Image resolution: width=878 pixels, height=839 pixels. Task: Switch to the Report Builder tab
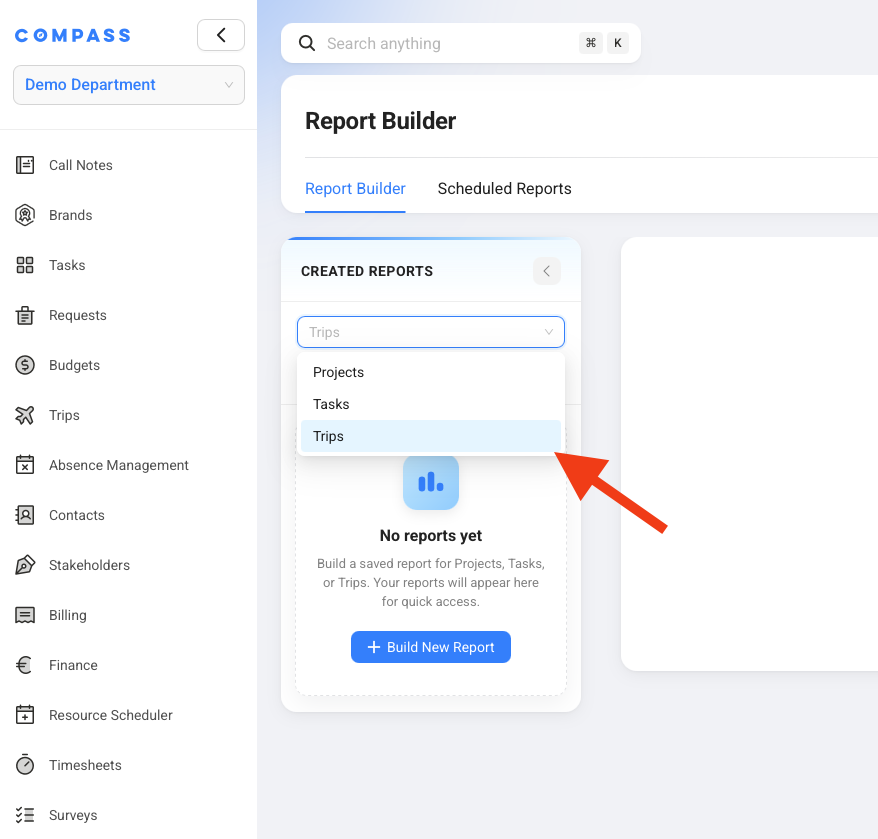pyautogui.click(x=355, y=189)
